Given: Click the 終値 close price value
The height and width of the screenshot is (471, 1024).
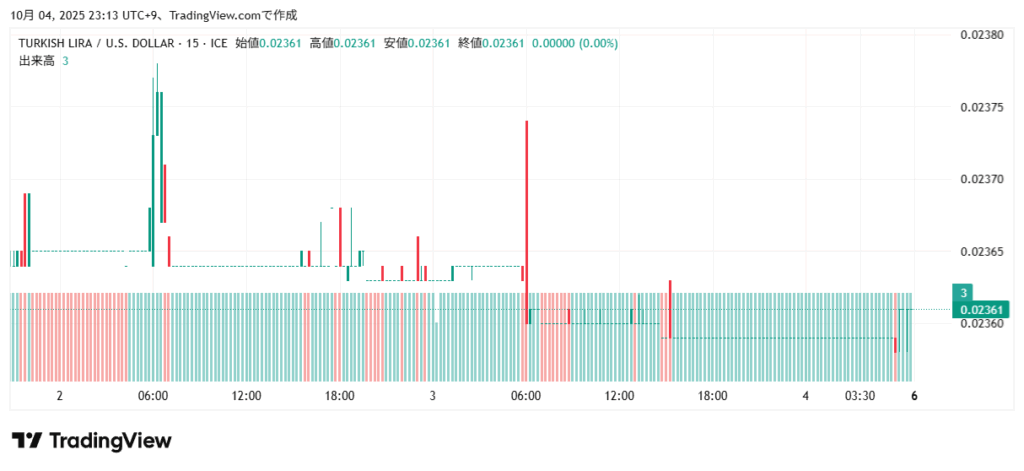Looking at the screenshot, I should [506, 43].
